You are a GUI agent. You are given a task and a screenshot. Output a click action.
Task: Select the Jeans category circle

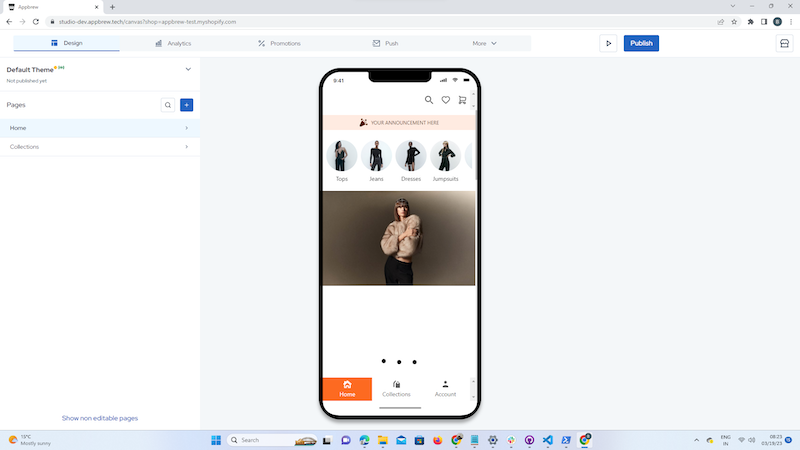tap(377, 156)
